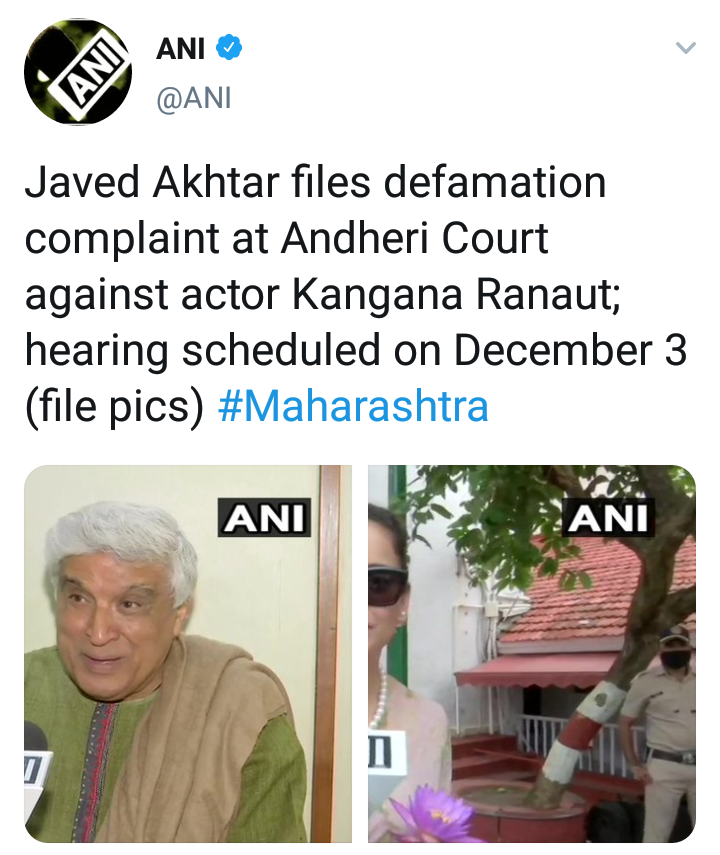The width and height of the screenshot is (720, 855).
Task: Click ANI watermark on right photo
Action: pos(608,517)
